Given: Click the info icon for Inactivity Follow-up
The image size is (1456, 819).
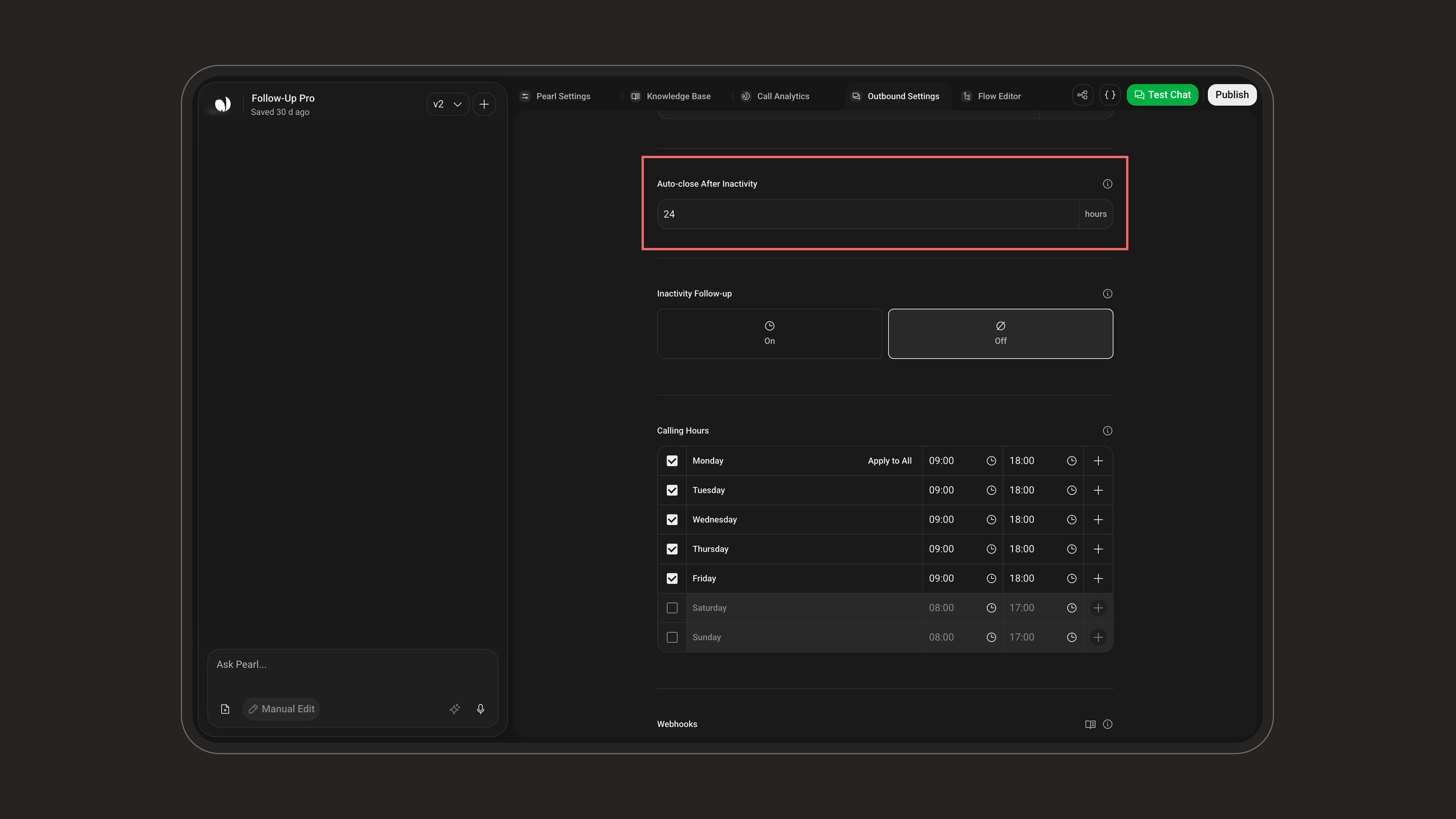Looking at the screenshot, I should [1107, 293].
